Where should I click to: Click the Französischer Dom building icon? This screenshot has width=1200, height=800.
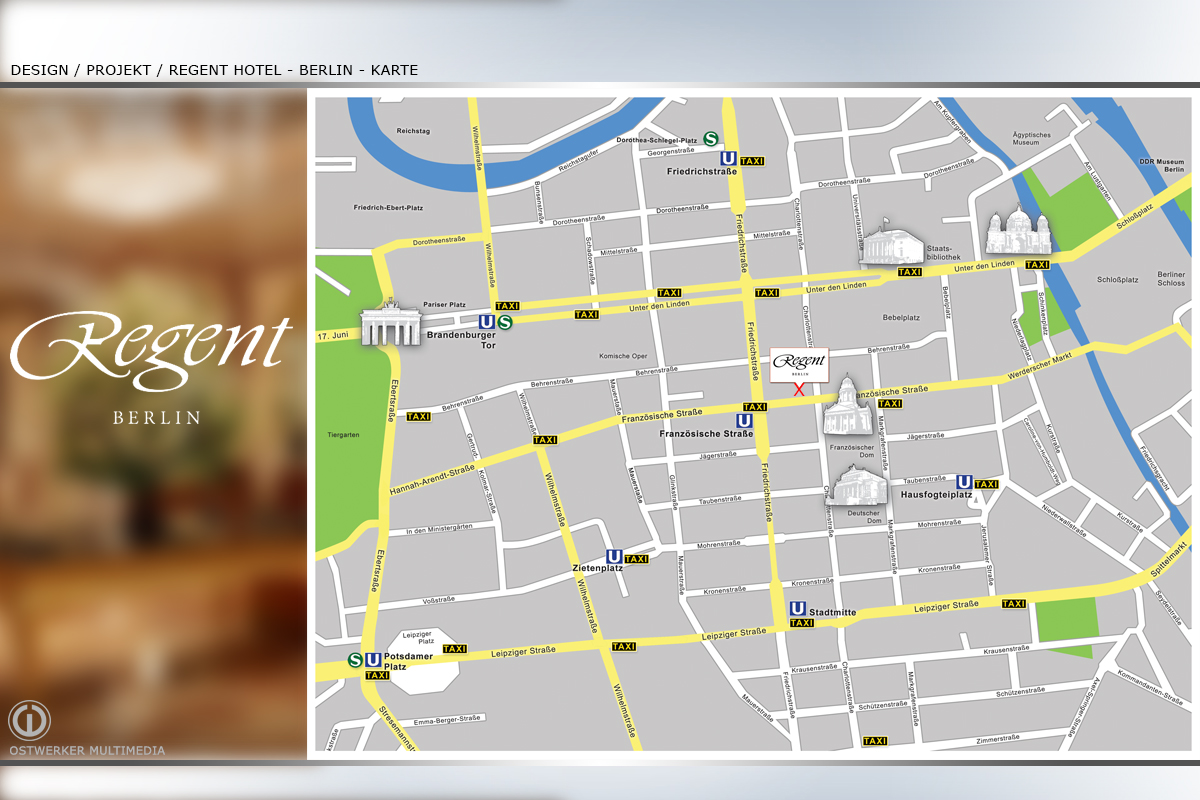click(847, 407)
